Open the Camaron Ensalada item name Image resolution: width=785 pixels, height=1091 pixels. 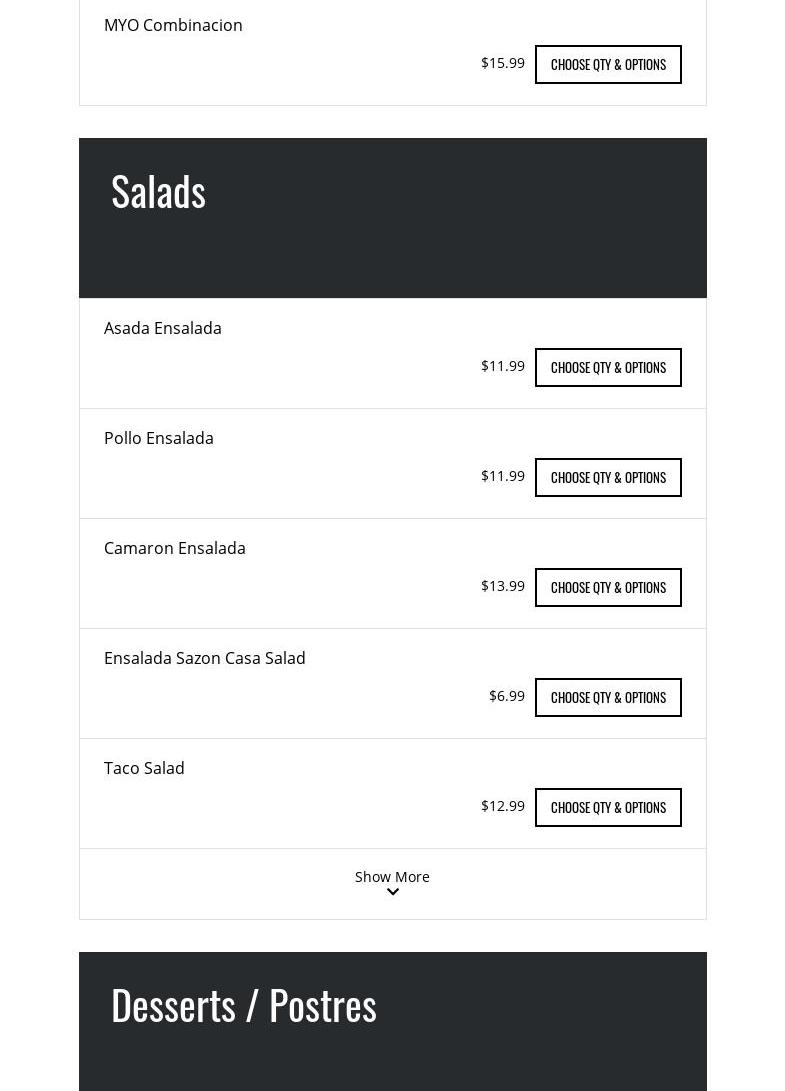point(175,548)
